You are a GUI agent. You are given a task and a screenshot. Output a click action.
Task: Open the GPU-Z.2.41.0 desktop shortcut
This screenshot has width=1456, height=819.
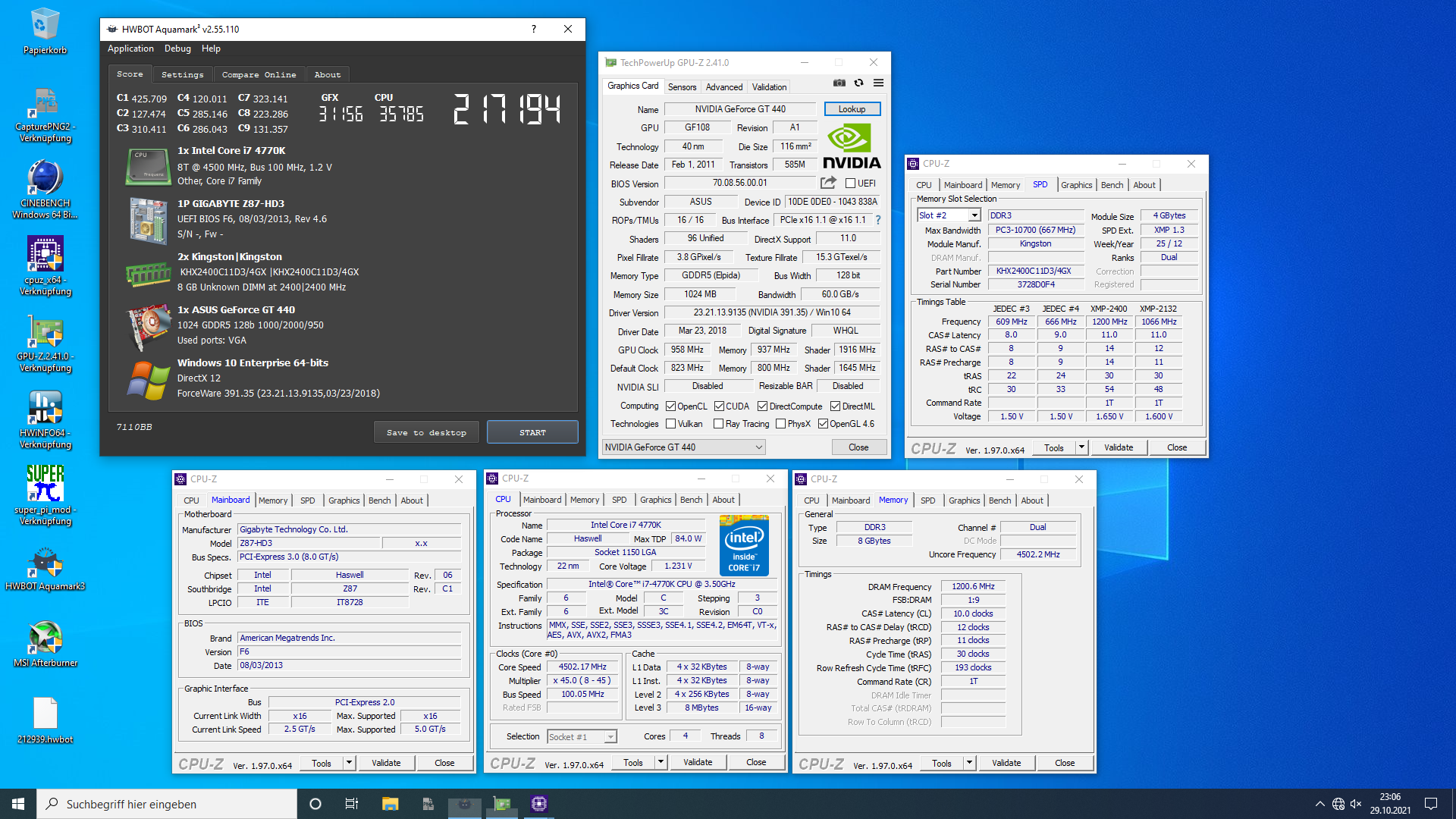click(x=45, y=344)
